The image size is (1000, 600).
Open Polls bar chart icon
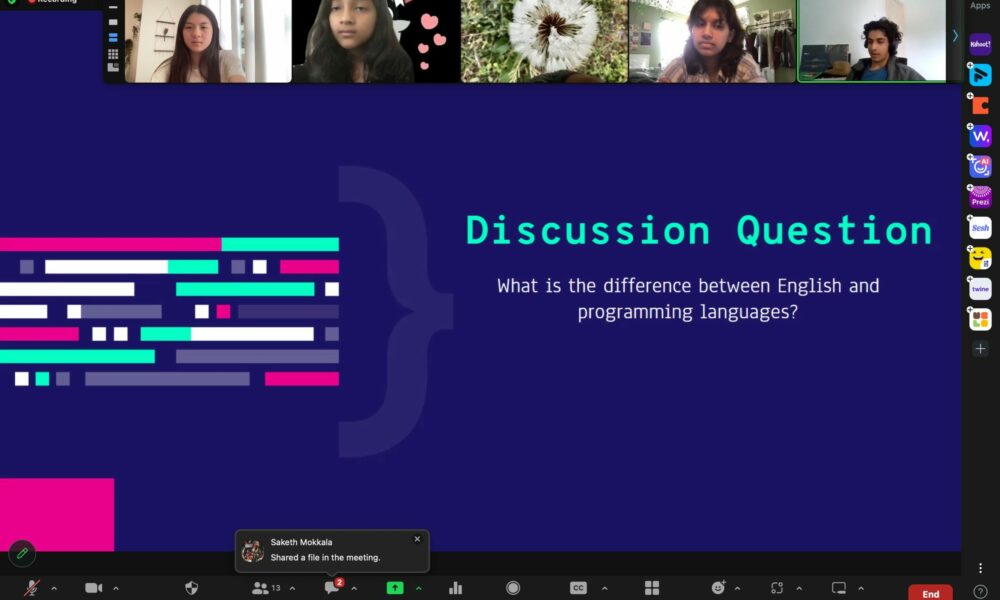(x=456, y=588)
